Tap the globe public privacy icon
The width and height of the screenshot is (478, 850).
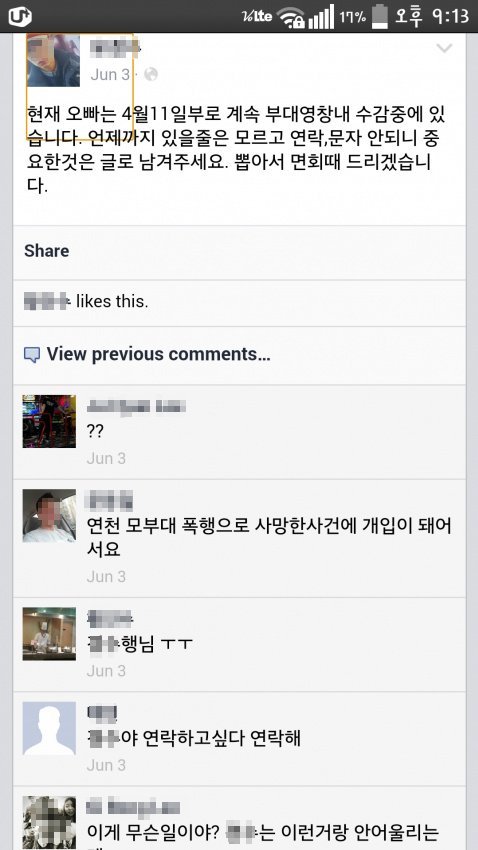151,74
